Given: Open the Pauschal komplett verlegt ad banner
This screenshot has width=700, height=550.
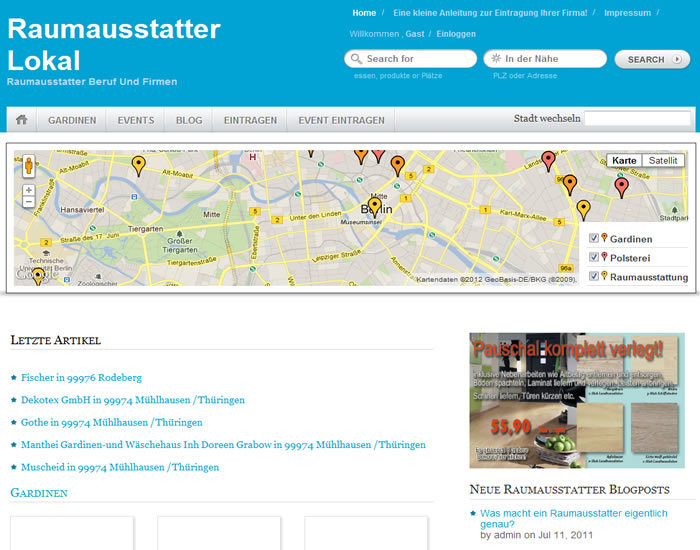Looking at the screenshot, I should point(577,400).
